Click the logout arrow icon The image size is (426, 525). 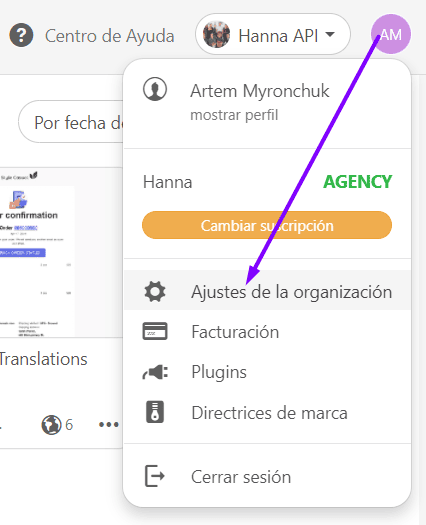pyautogui.click(x=154, y=476)
